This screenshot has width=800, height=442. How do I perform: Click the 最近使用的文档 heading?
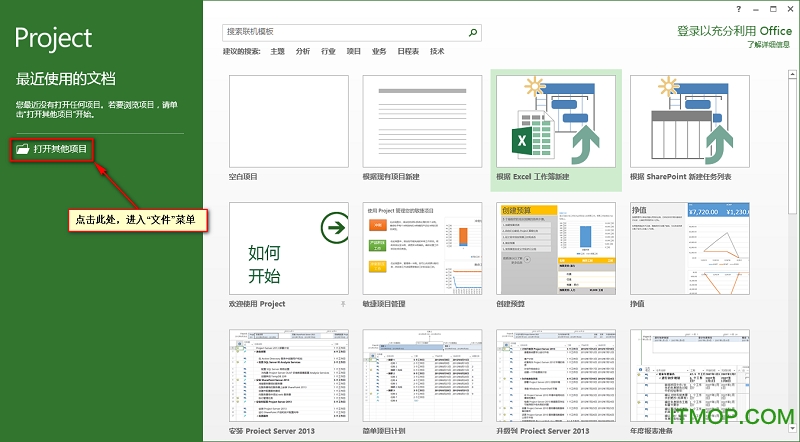point(66,79)
